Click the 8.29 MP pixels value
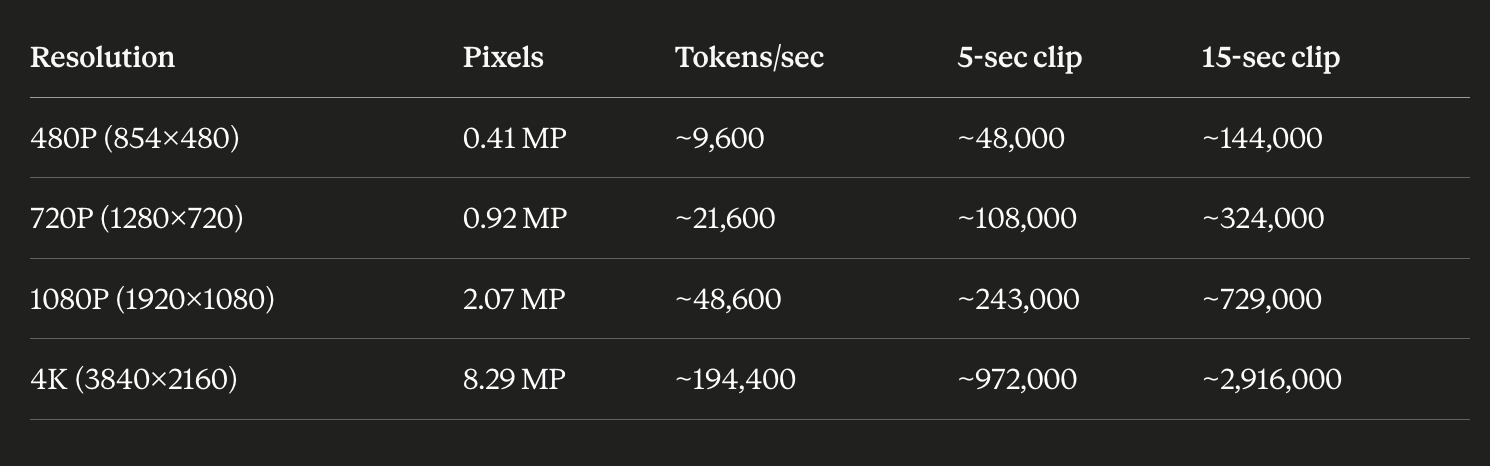The width and height of the screenshot is (1490, 466). (514, 379)
